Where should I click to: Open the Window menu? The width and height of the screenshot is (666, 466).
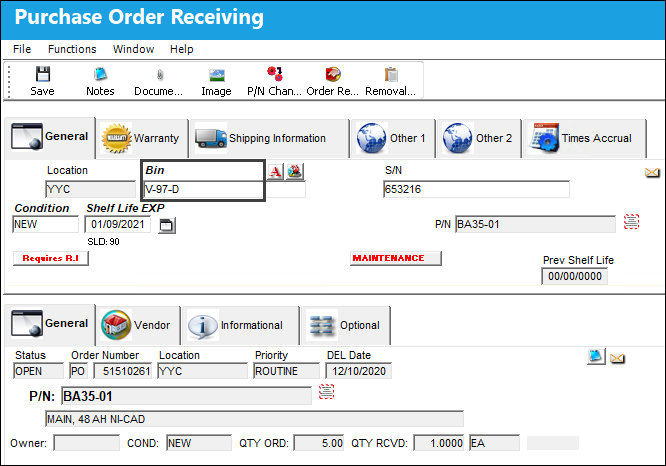(133, 49)
